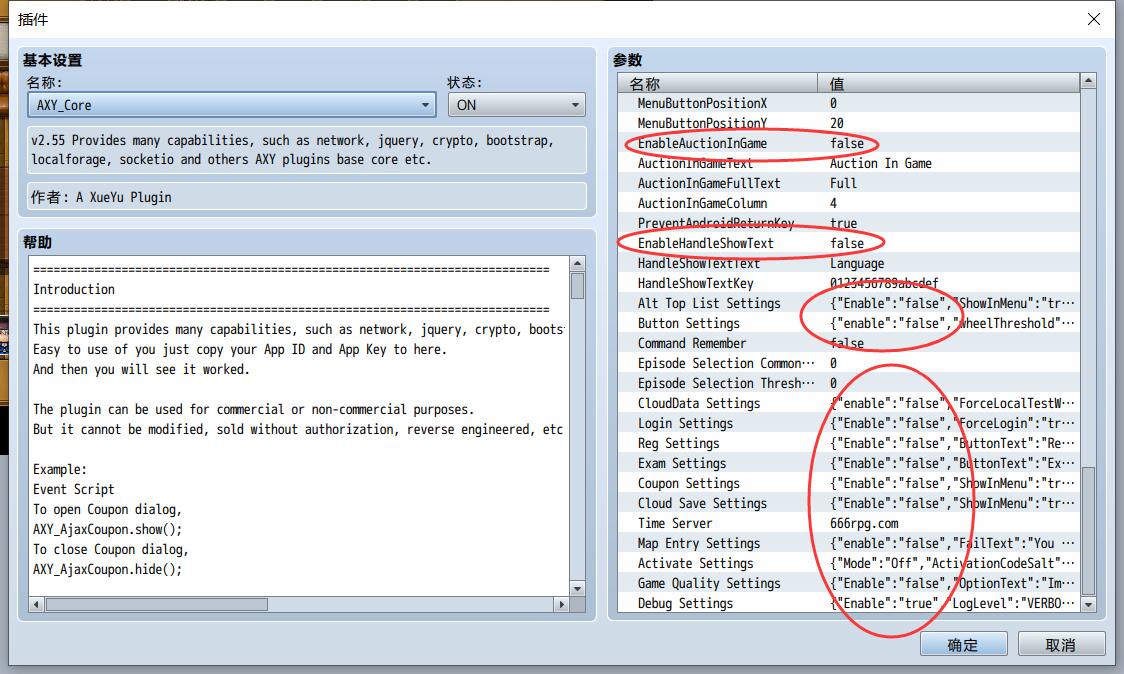Select the Activate Settings parameter row
Screen dimensions: 1124x674
tap(849, 564)
